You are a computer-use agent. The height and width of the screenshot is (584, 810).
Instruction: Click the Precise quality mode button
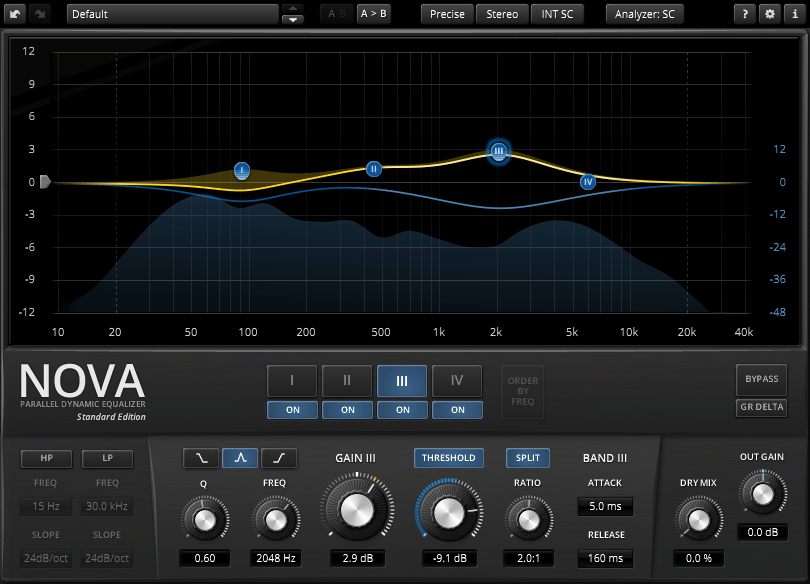click(x=447, y=14)
